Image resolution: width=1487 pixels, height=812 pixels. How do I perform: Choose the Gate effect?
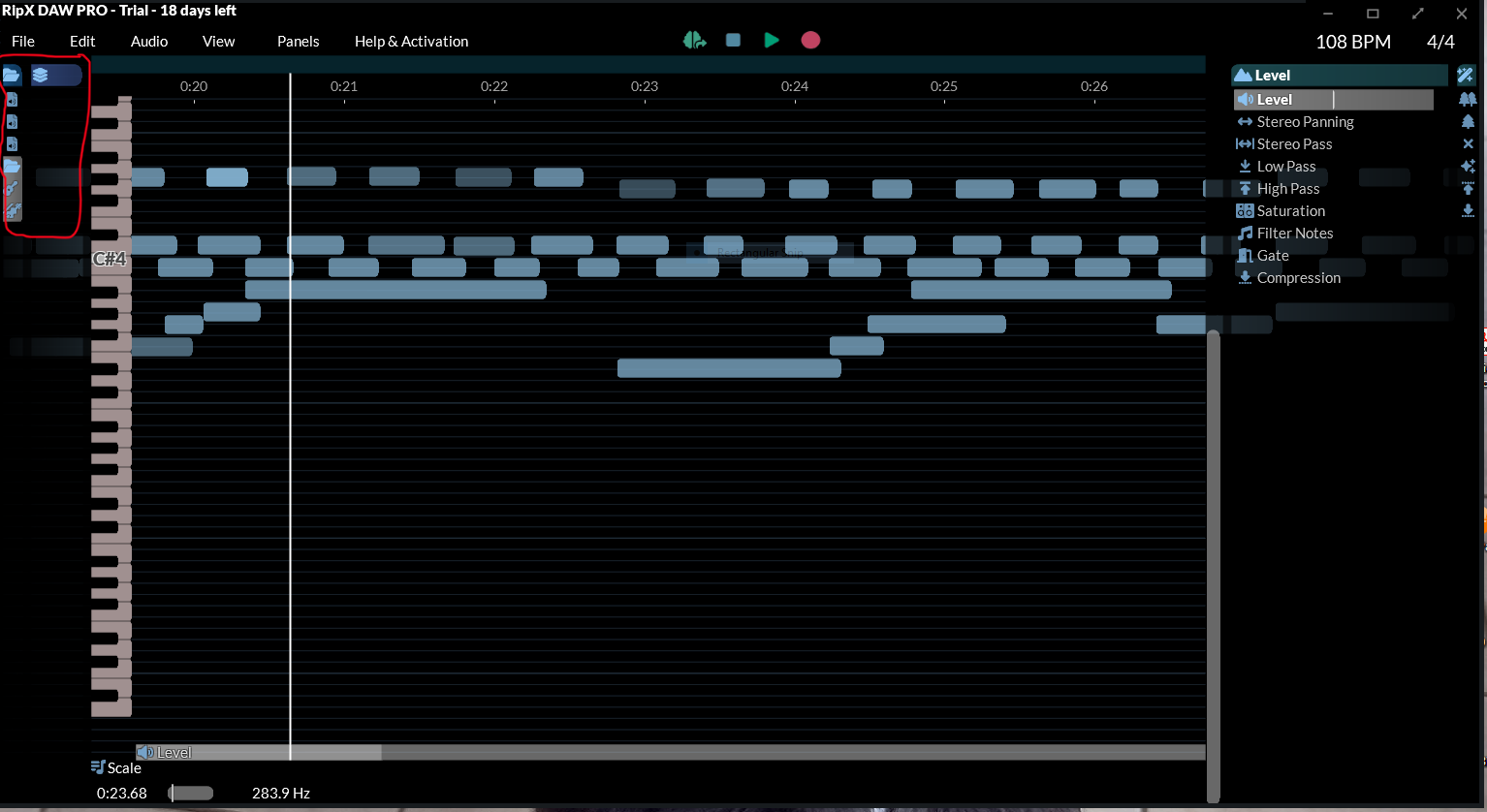point(1263,256)
